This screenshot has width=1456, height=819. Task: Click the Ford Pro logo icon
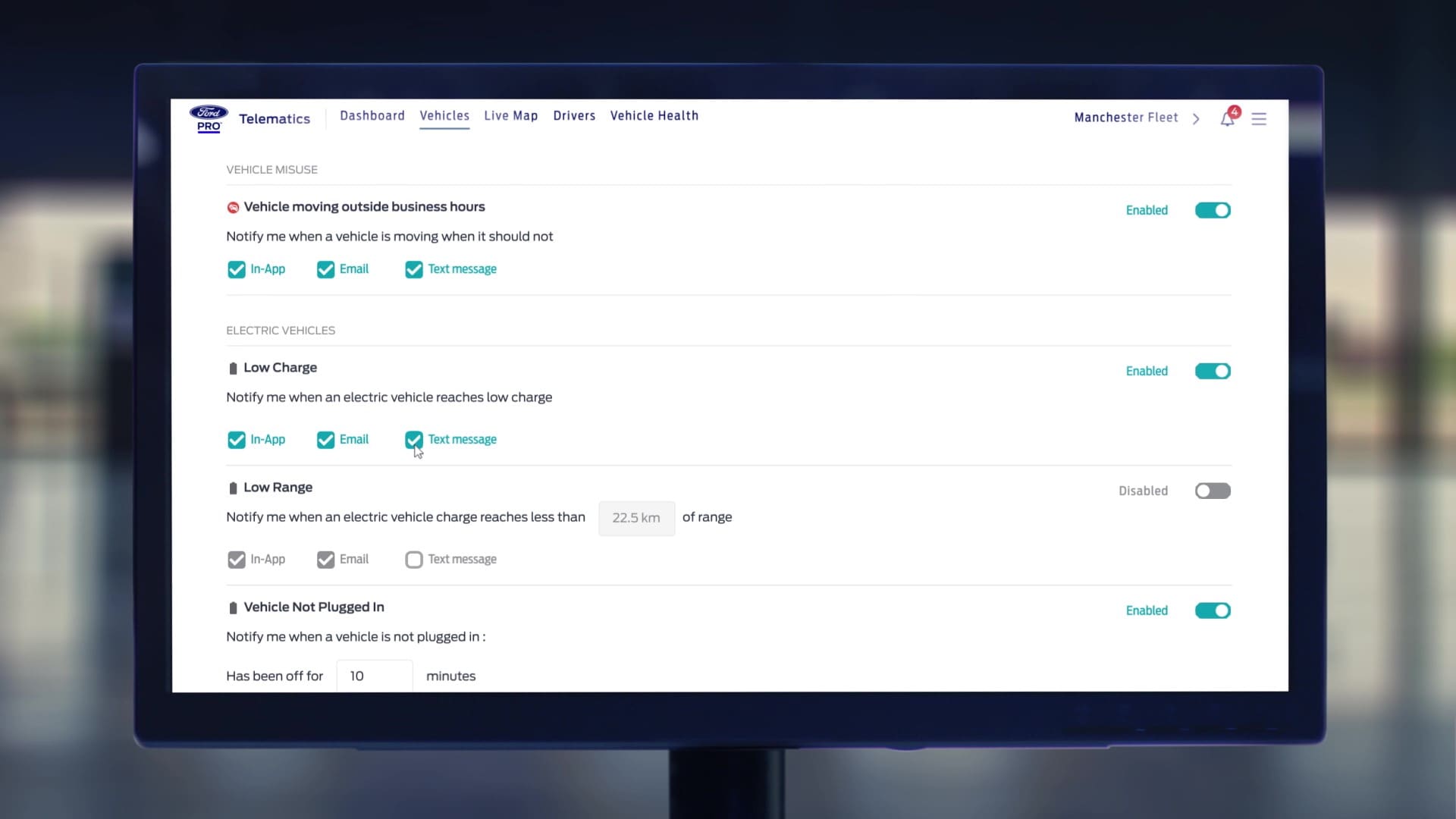[x=209, y=118]
